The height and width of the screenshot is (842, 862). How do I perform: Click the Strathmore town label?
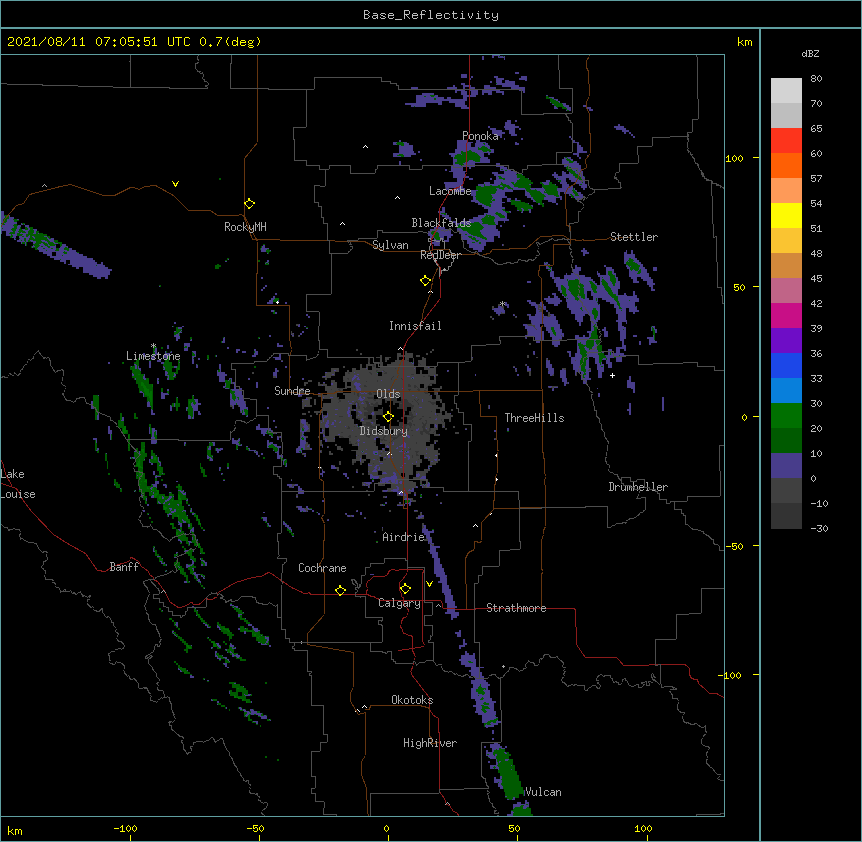pyautogui.click(x=516, y=608)
